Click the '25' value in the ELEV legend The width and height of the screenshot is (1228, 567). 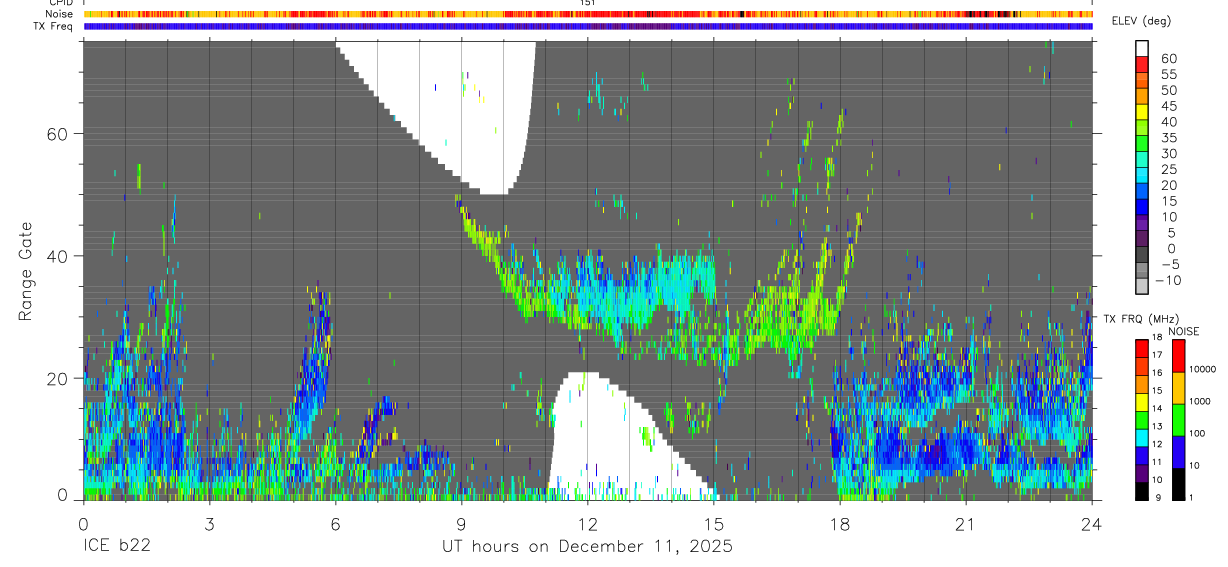click(x=1168, y=169)
